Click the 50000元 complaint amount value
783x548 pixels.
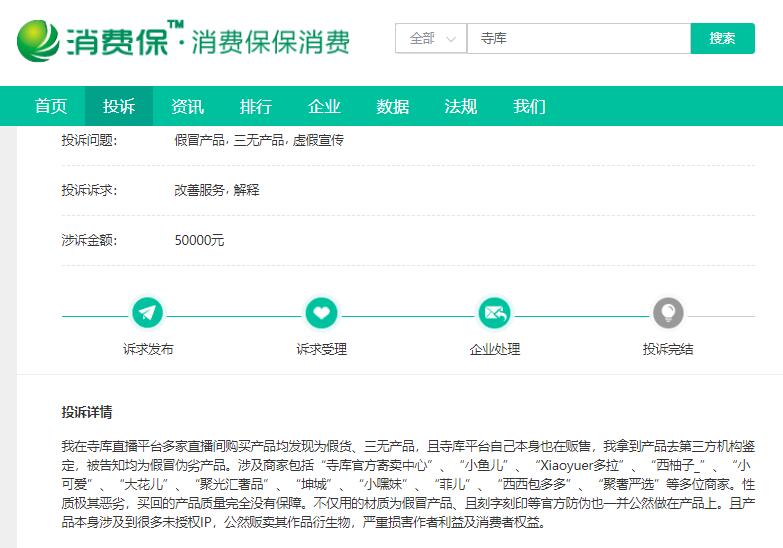pos(199,240)
